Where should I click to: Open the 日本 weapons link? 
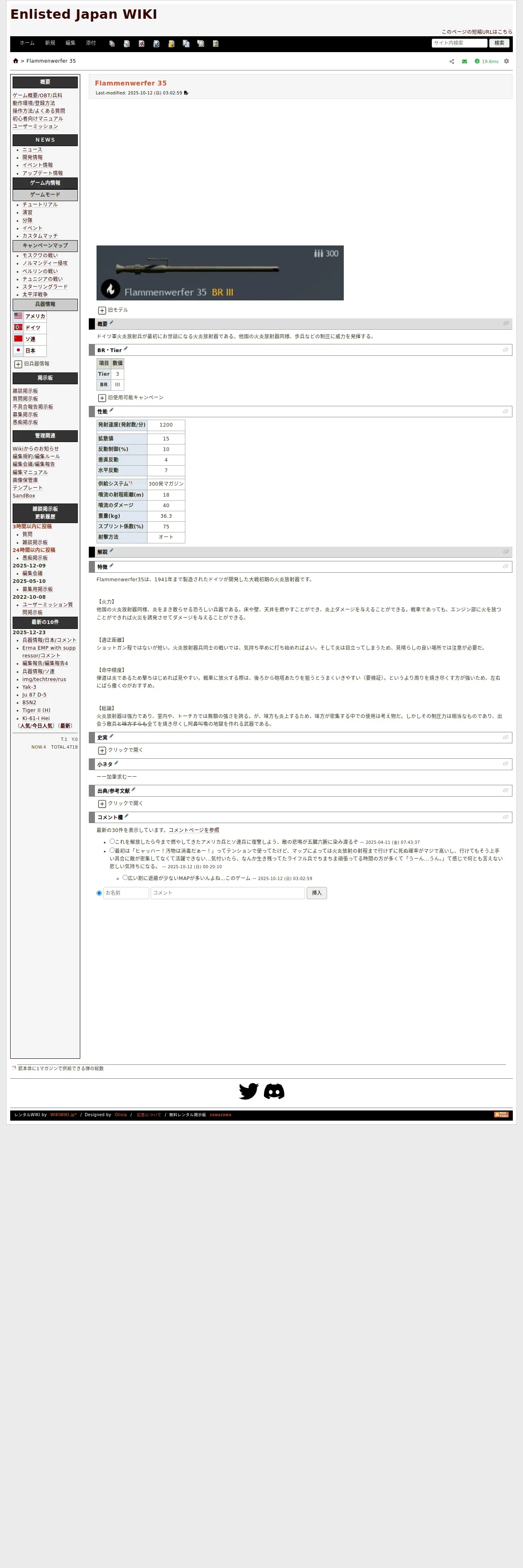click(30, 351)
